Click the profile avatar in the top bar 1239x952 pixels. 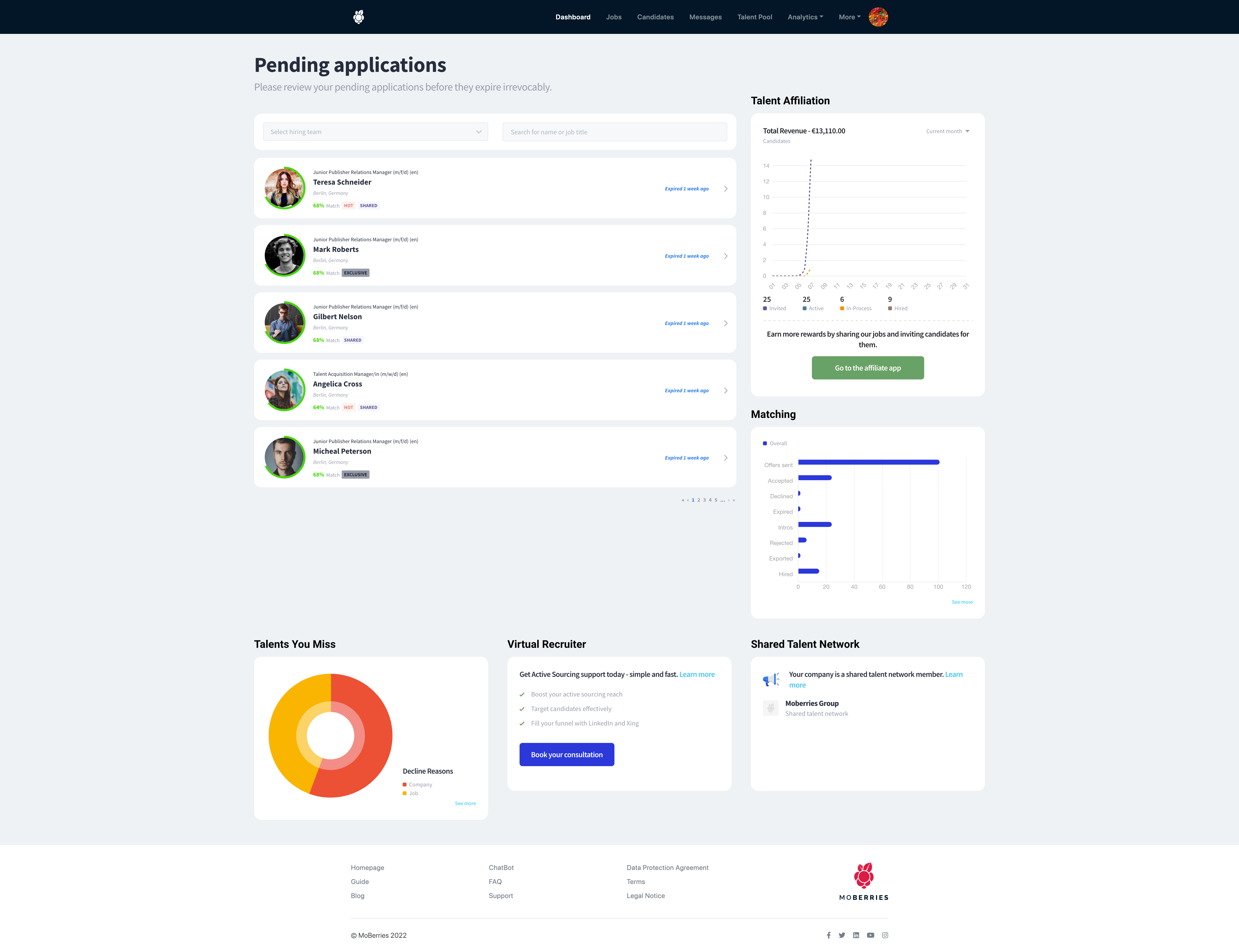pos(878,16)
